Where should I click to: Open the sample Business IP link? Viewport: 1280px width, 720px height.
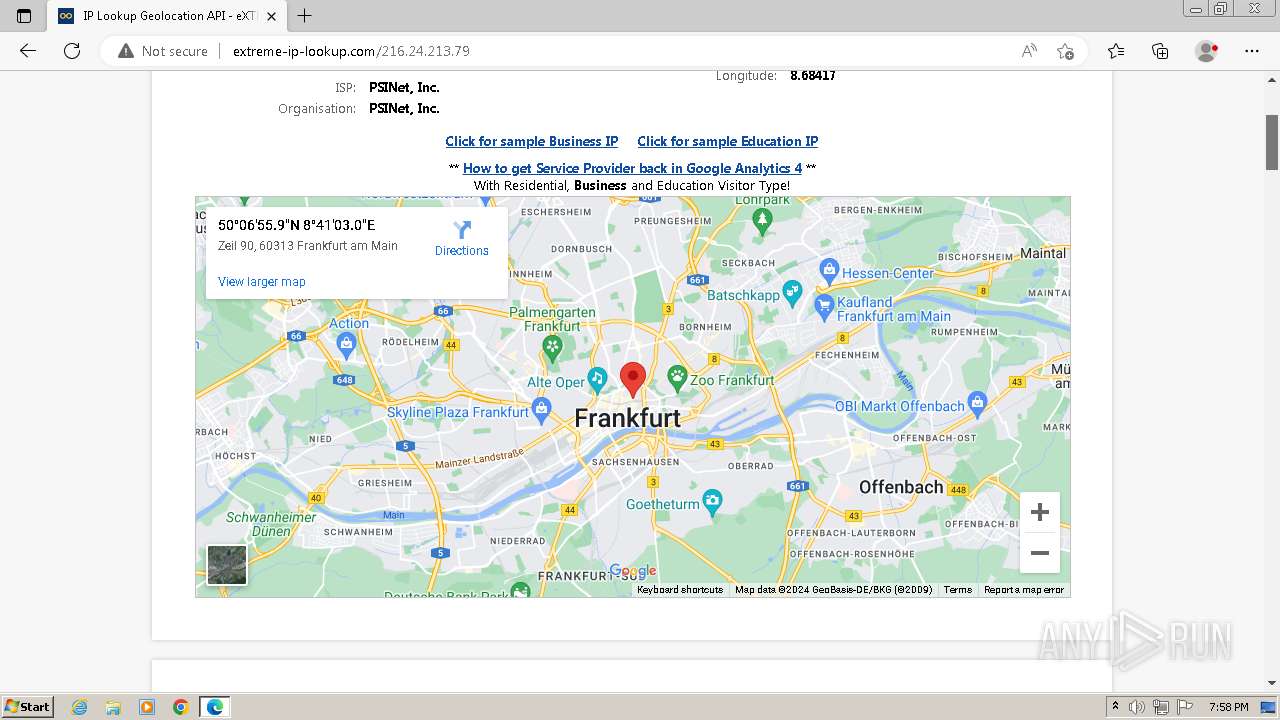(532, 141)
